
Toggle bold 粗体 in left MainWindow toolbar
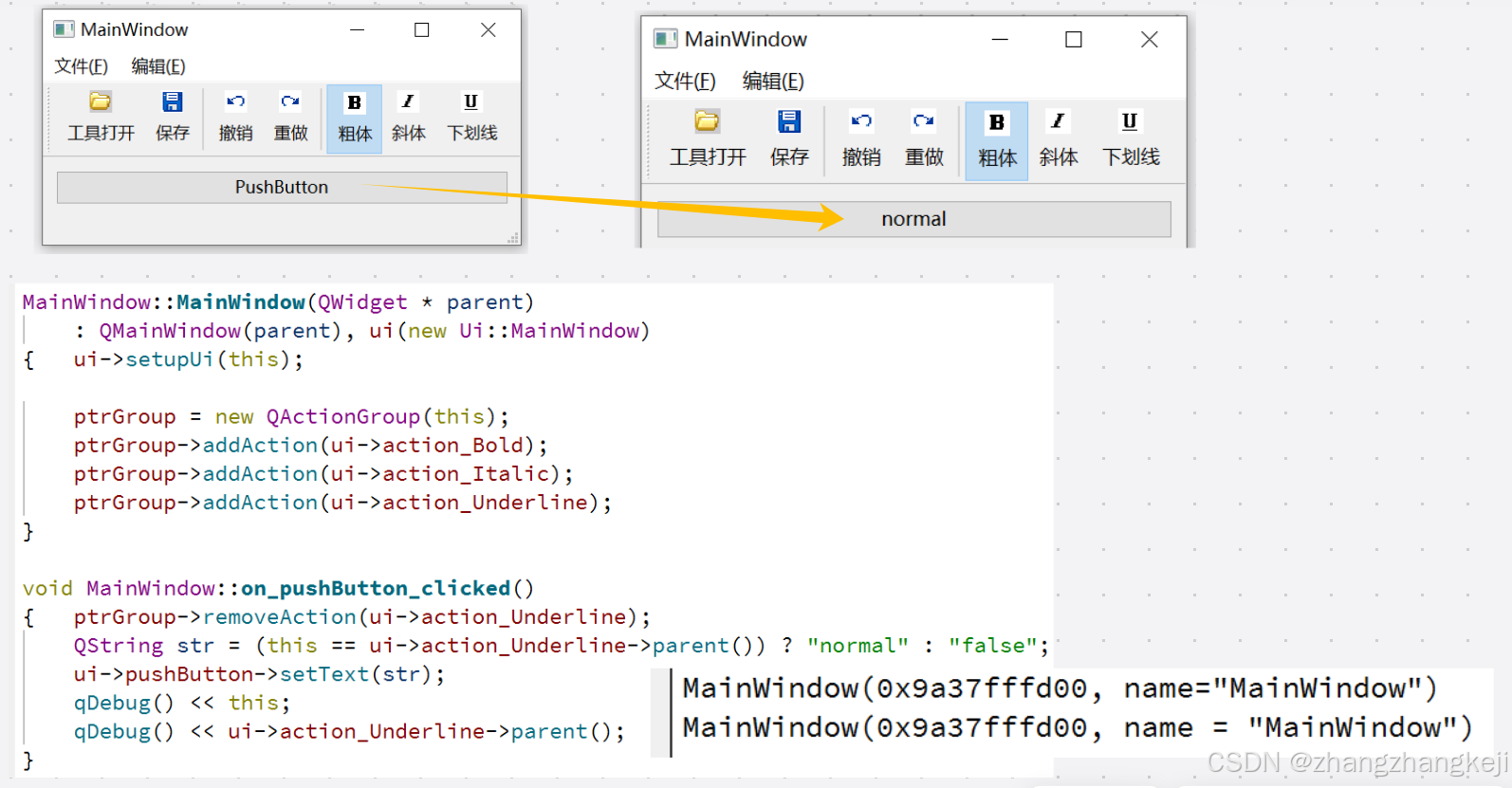(x=355, y=119)
